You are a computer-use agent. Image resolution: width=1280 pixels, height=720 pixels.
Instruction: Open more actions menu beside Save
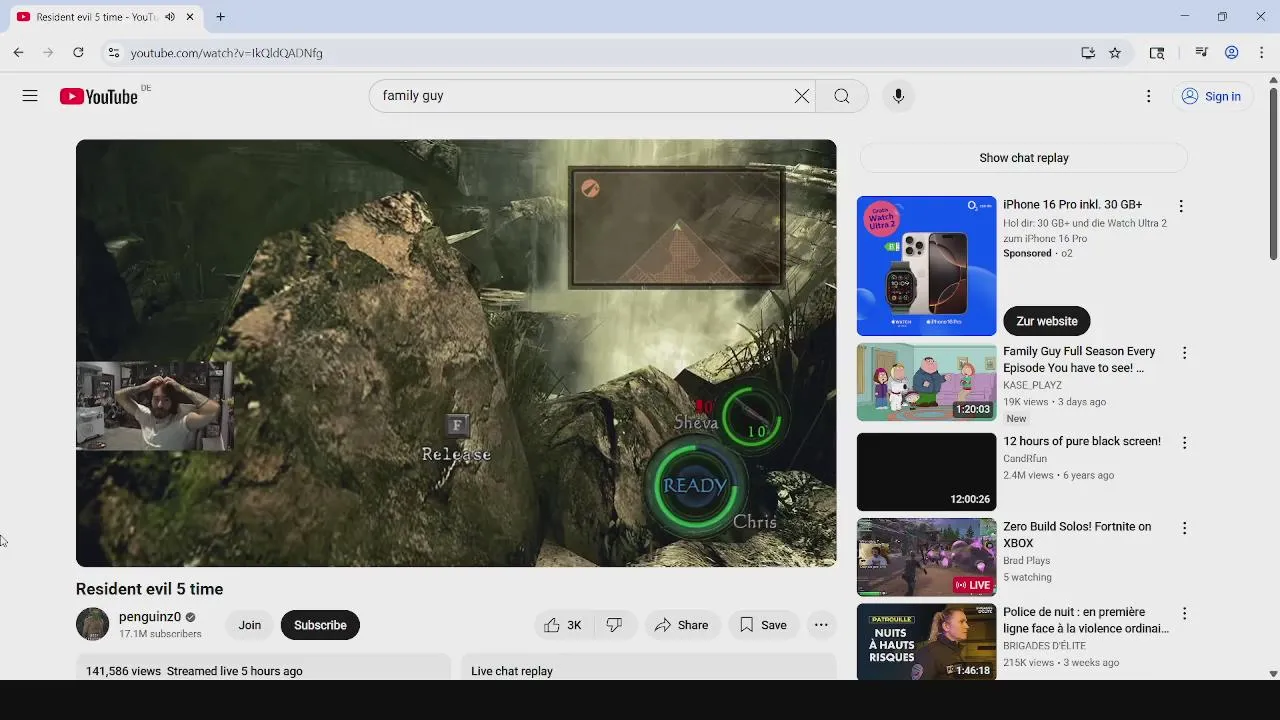[821, 625]
